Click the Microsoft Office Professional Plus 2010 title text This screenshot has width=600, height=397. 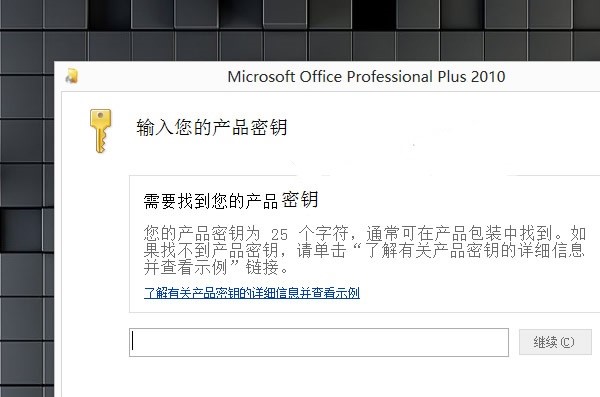tap(366, 77)
